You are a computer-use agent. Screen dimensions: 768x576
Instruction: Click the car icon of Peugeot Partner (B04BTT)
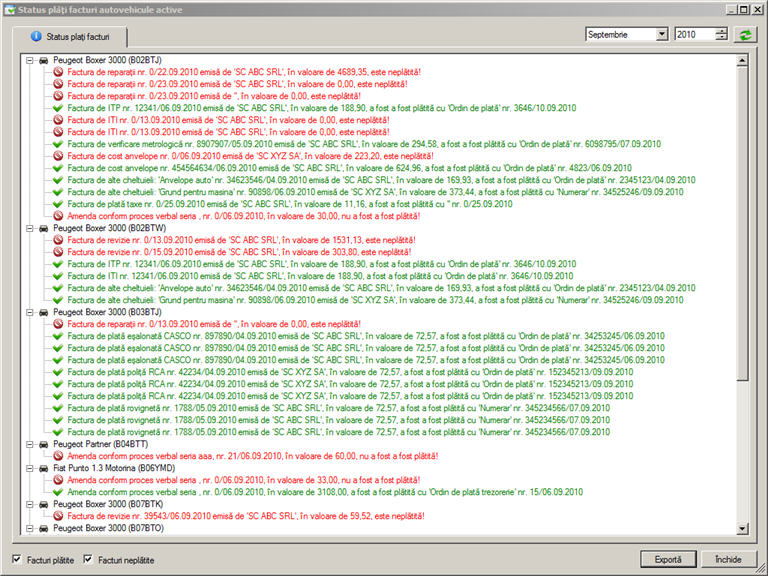point(43,443)
